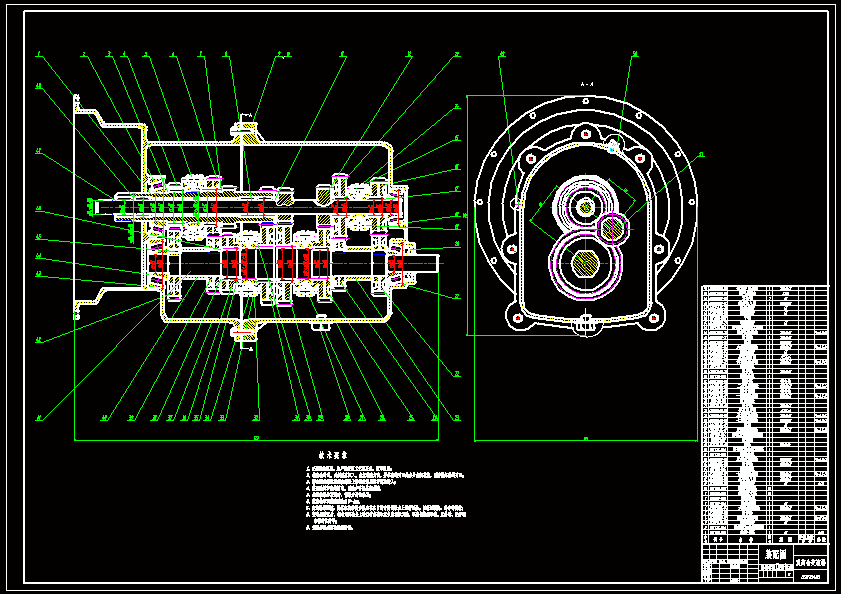Select the top cover plug on the gearbox housing
Viewport: 841px width, 594px height.
pyautogui.click(x=245, y=132)
